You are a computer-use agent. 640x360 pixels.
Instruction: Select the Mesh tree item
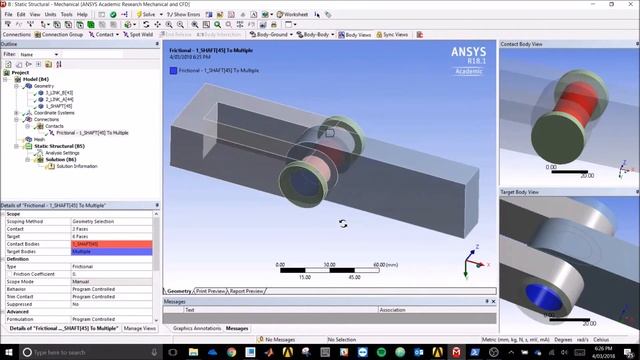[x=39, y=139]
